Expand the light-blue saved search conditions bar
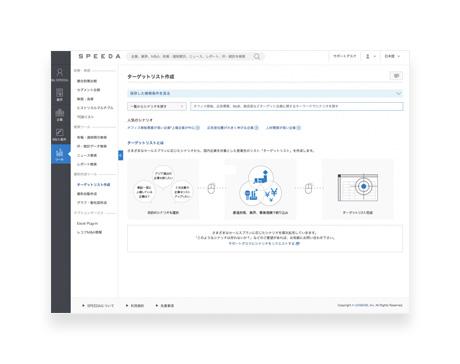Image resolution: width=460 pixels, height=364 pixels. pyautogui.click(x=265, y=93)
